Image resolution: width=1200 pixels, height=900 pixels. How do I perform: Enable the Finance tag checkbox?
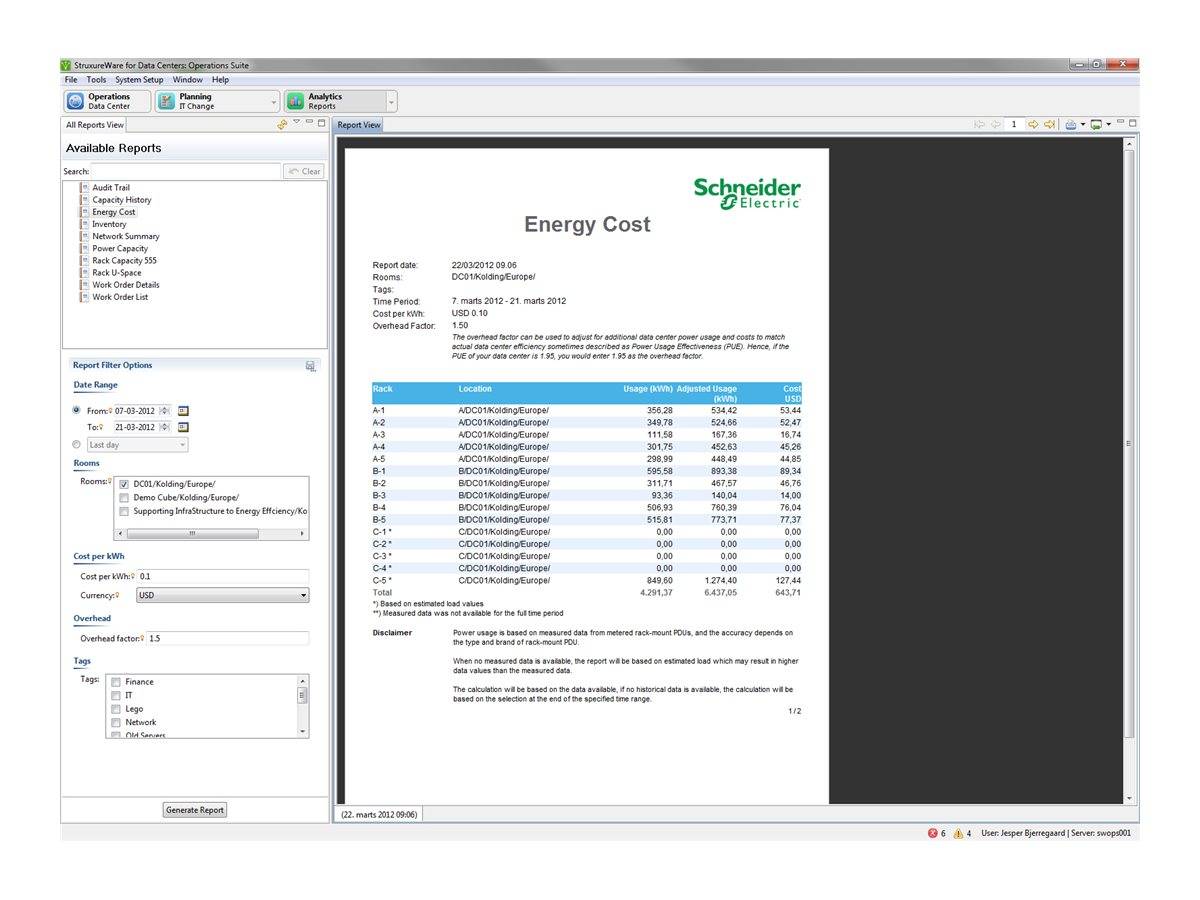pos(116,682)
